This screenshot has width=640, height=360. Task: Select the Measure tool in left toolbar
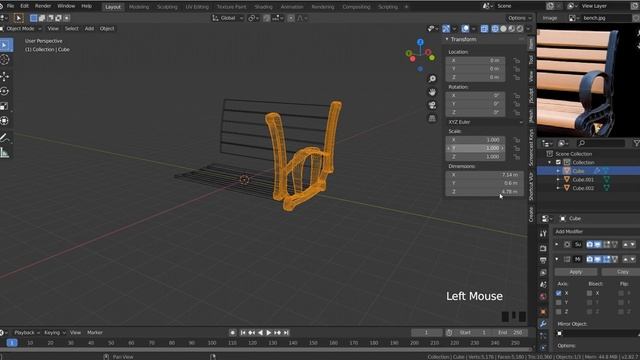coord(5,153)
